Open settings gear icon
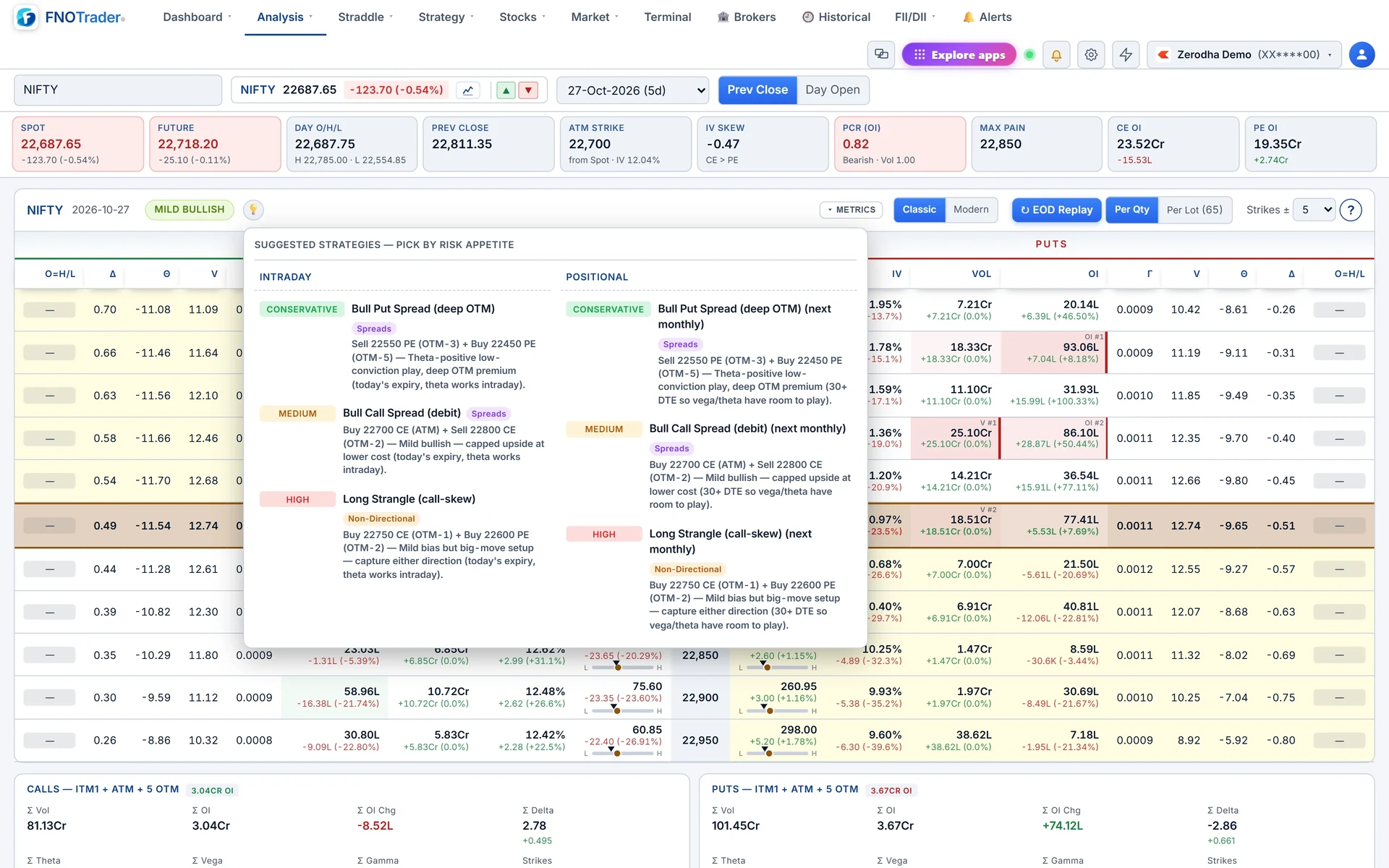 pos(1091,54)
